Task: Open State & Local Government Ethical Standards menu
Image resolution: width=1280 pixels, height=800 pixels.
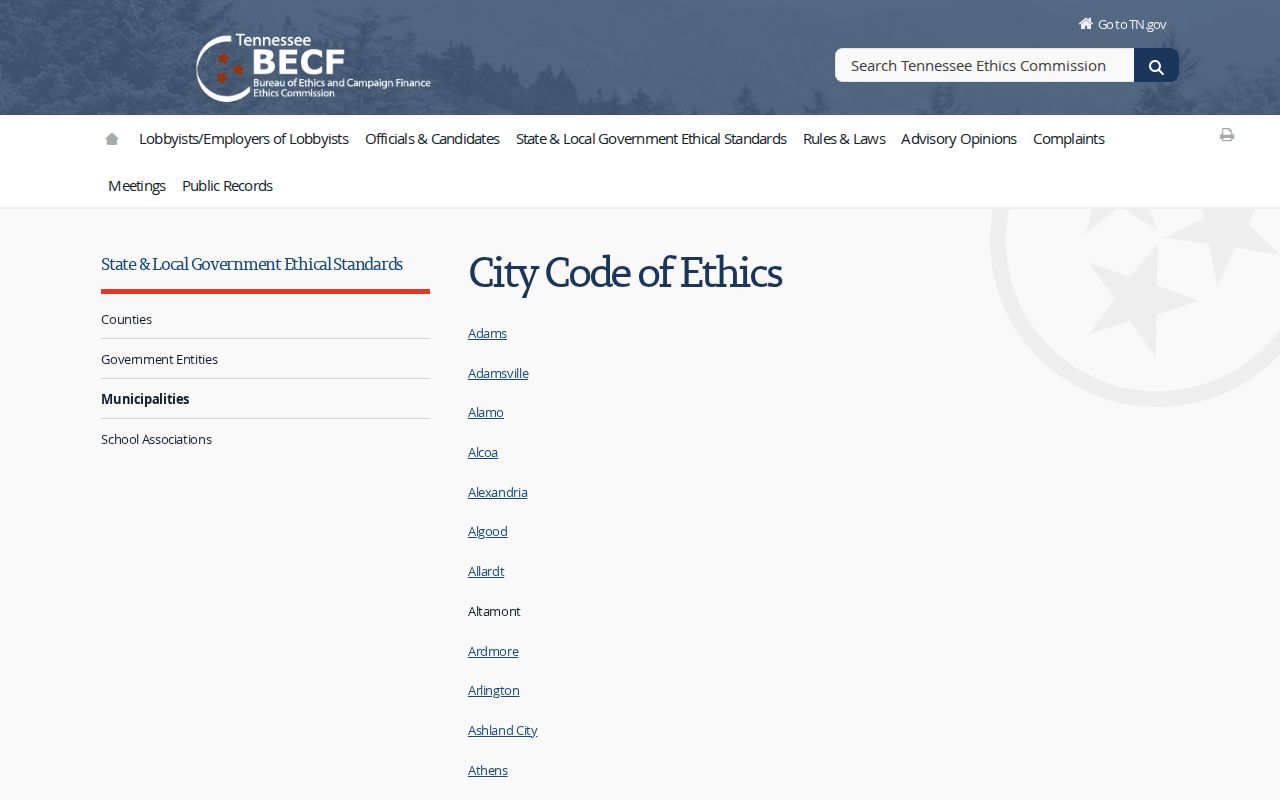Action: (x=651, y=139)
